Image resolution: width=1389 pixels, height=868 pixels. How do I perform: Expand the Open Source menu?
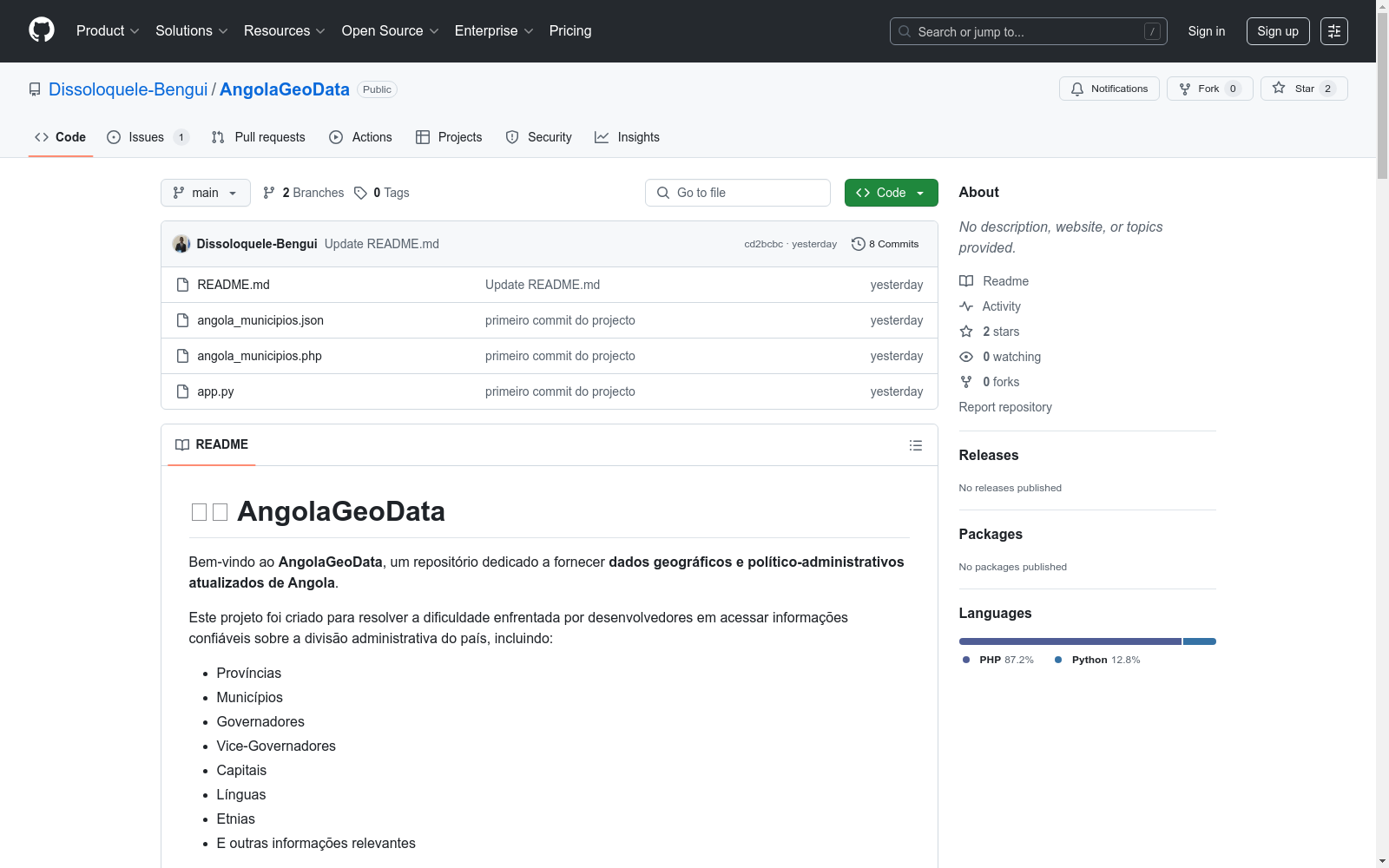(x=391, y=31)
